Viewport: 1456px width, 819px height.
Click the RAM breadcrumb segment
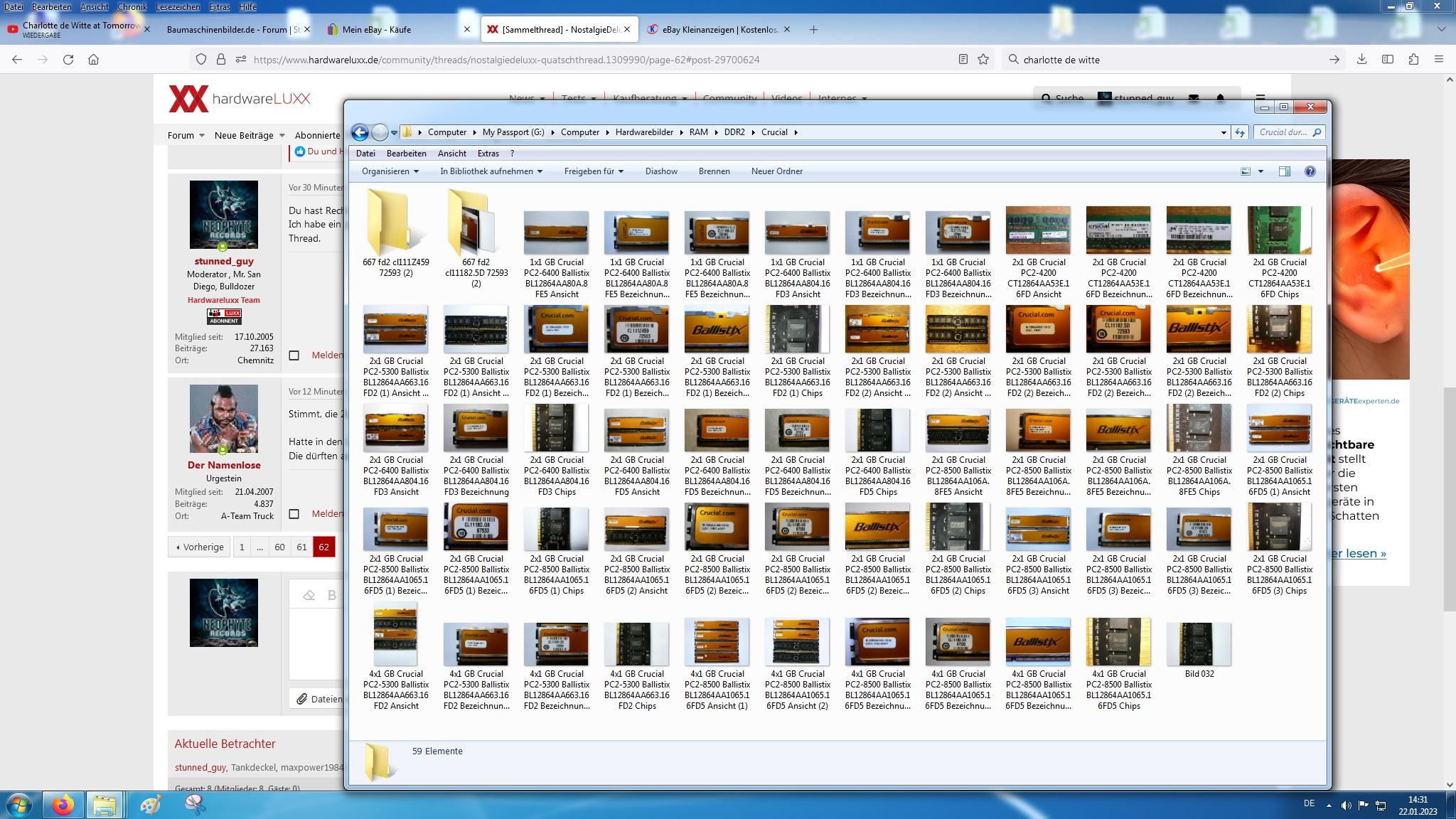(698, 132)
